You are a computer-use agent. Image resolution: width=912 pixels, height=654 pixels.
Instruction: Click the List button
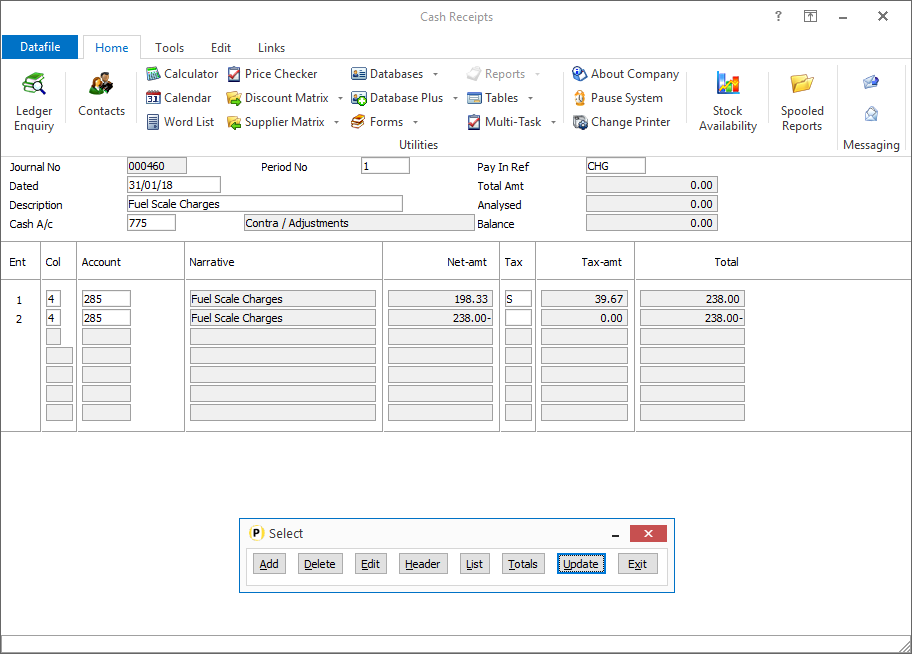pyautogui.click(x=475, y=564)
